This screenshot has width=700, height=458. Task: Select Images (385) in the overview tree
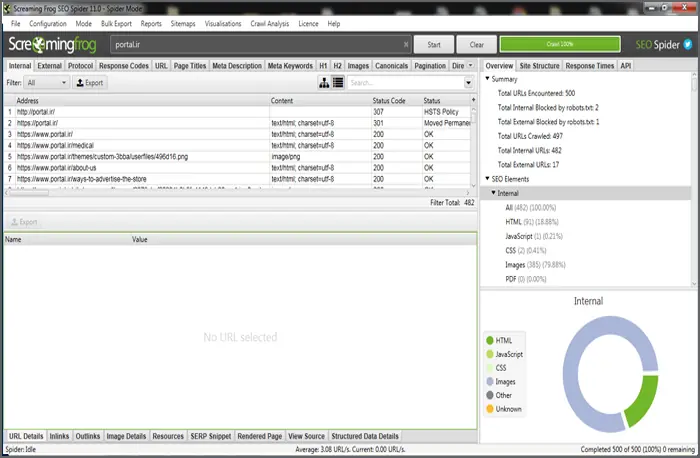point(535,265)
